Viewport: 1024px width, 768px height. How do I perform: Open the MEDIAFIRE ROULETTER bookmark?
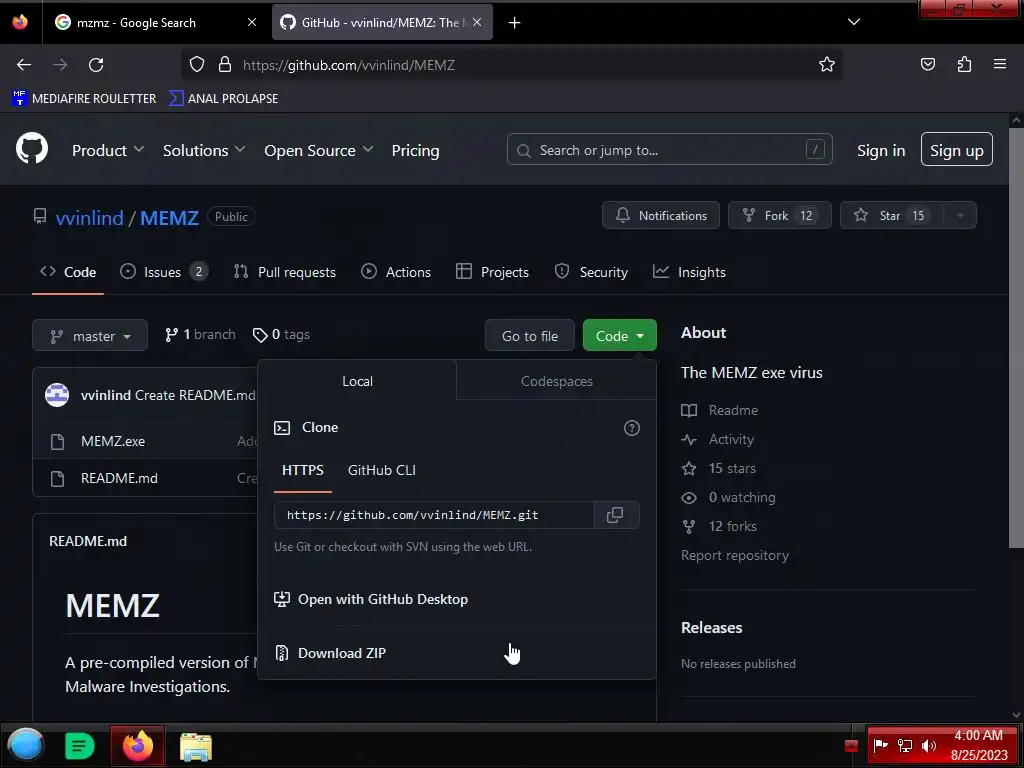coord(84,99)
